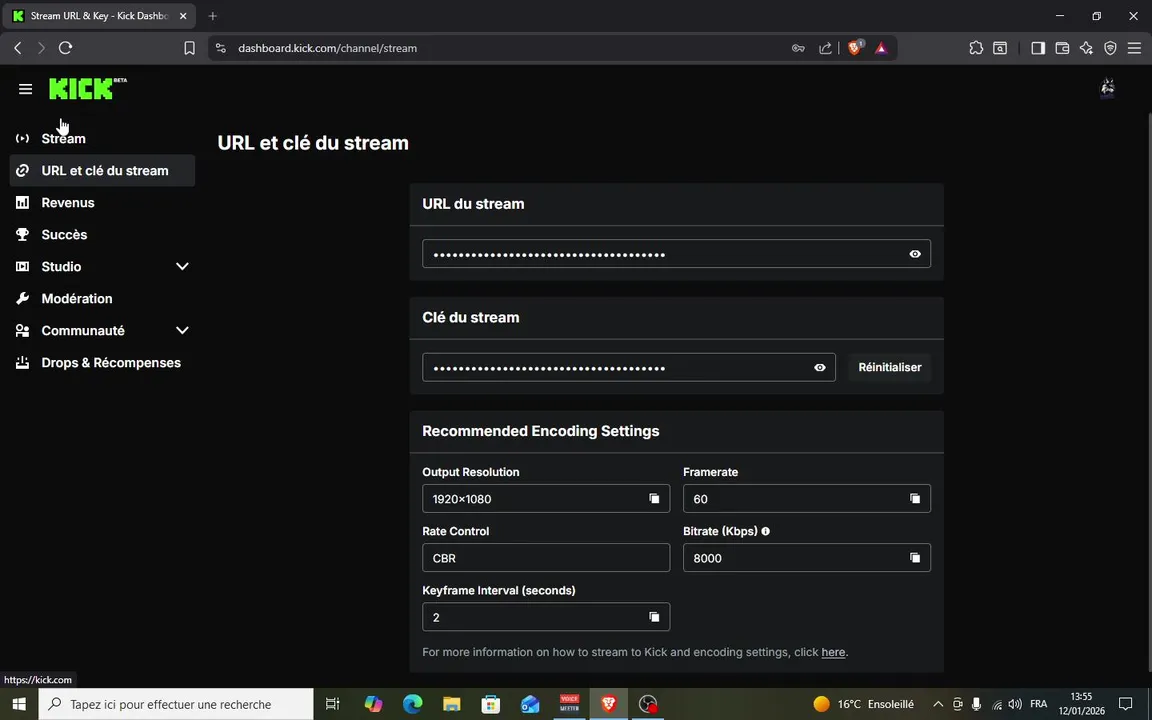The width and height of the screenshot is (1152, 720).
Task: Reload the page
Action: 65,48
